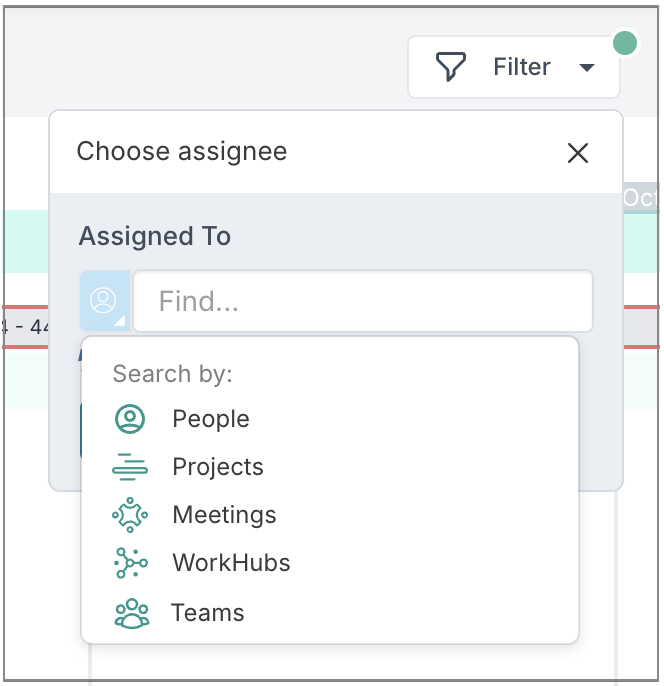The image size is (664, 686).
Task: Choose WorkHubs from the Search by list
Action: pyautogui.click(x=231, y=563)
